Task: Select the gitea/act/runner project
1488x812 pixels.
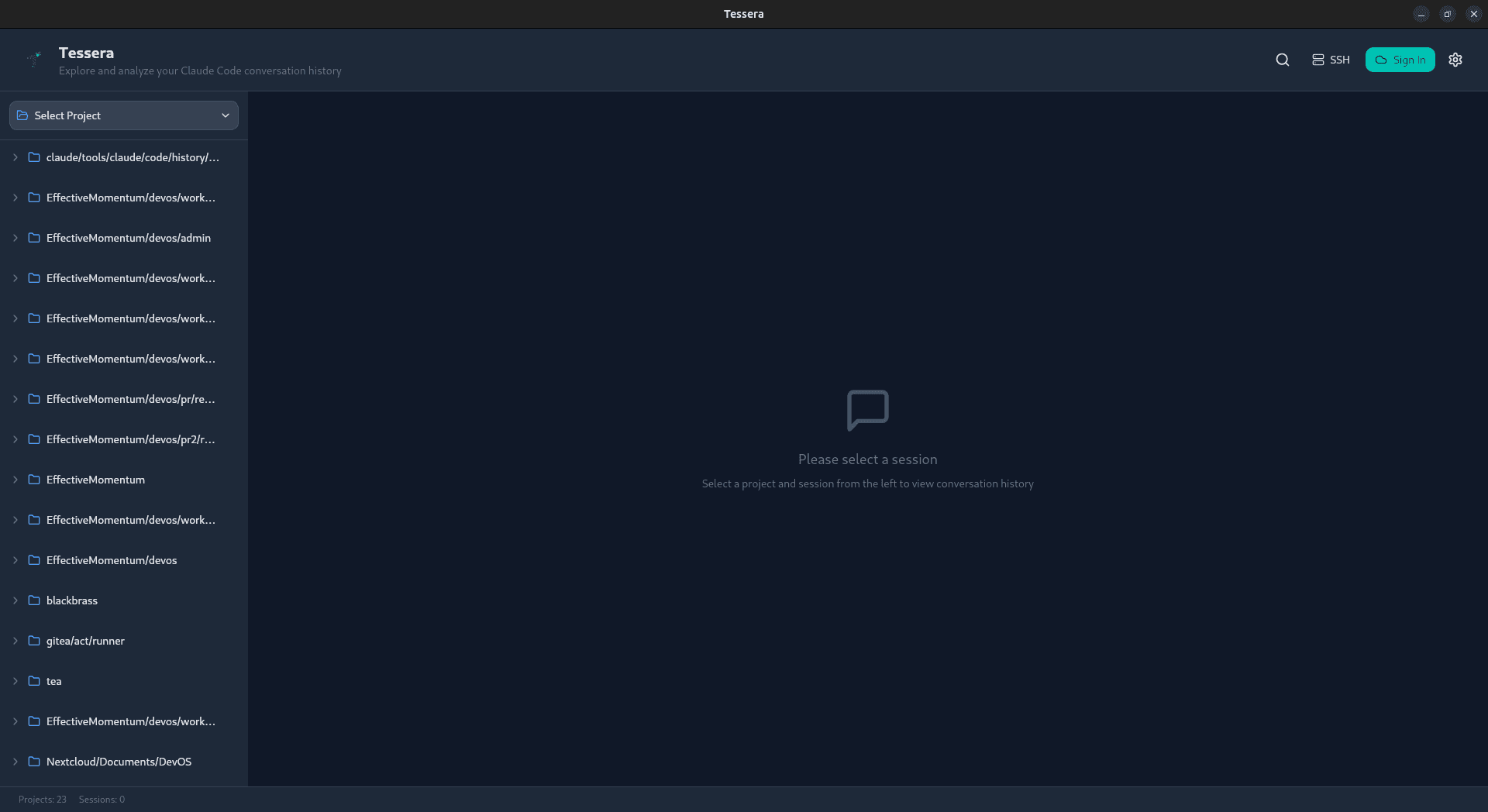Action: [124, 641]
